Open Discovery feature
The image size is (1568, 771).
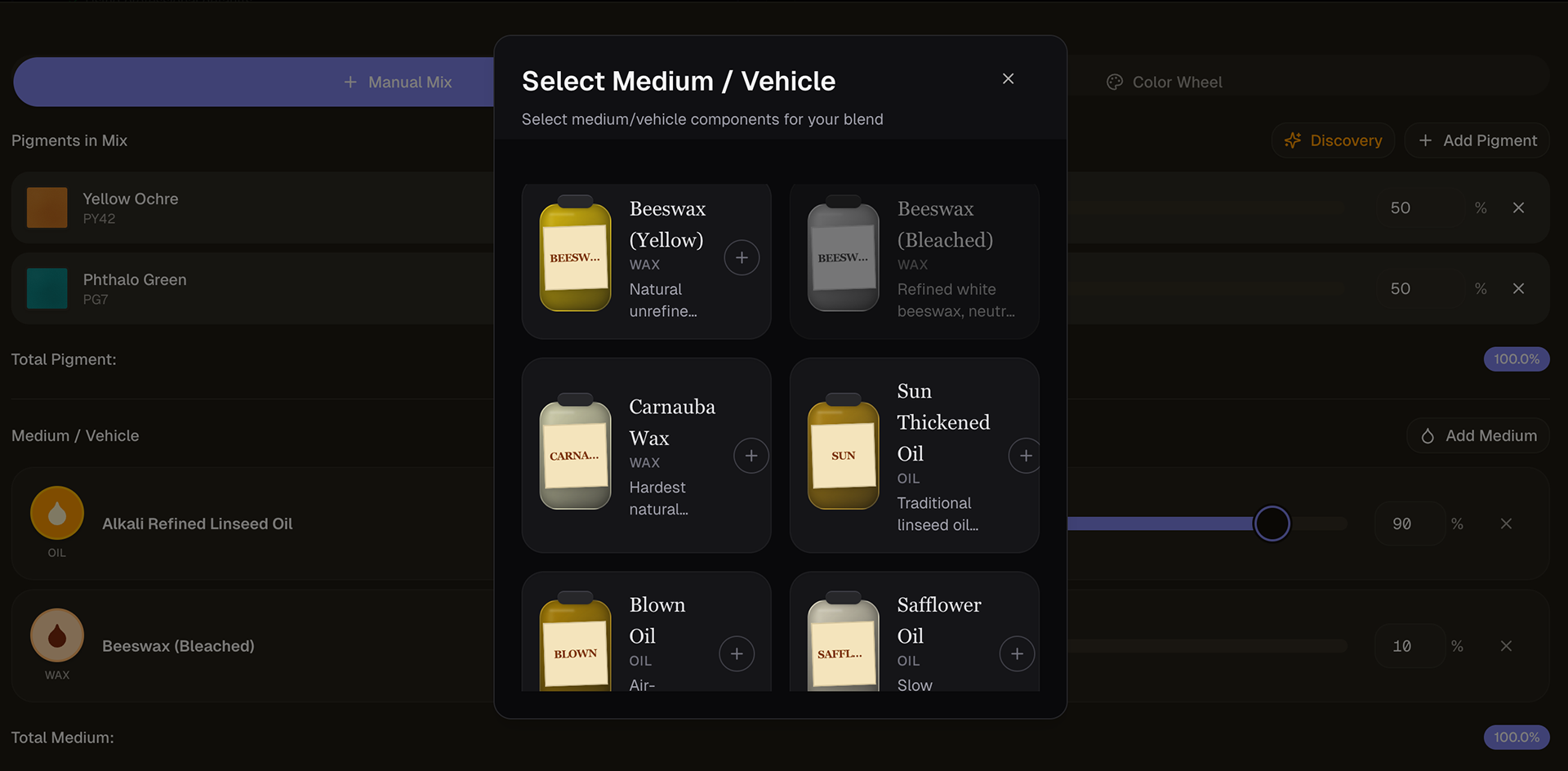pos(1333,140)
